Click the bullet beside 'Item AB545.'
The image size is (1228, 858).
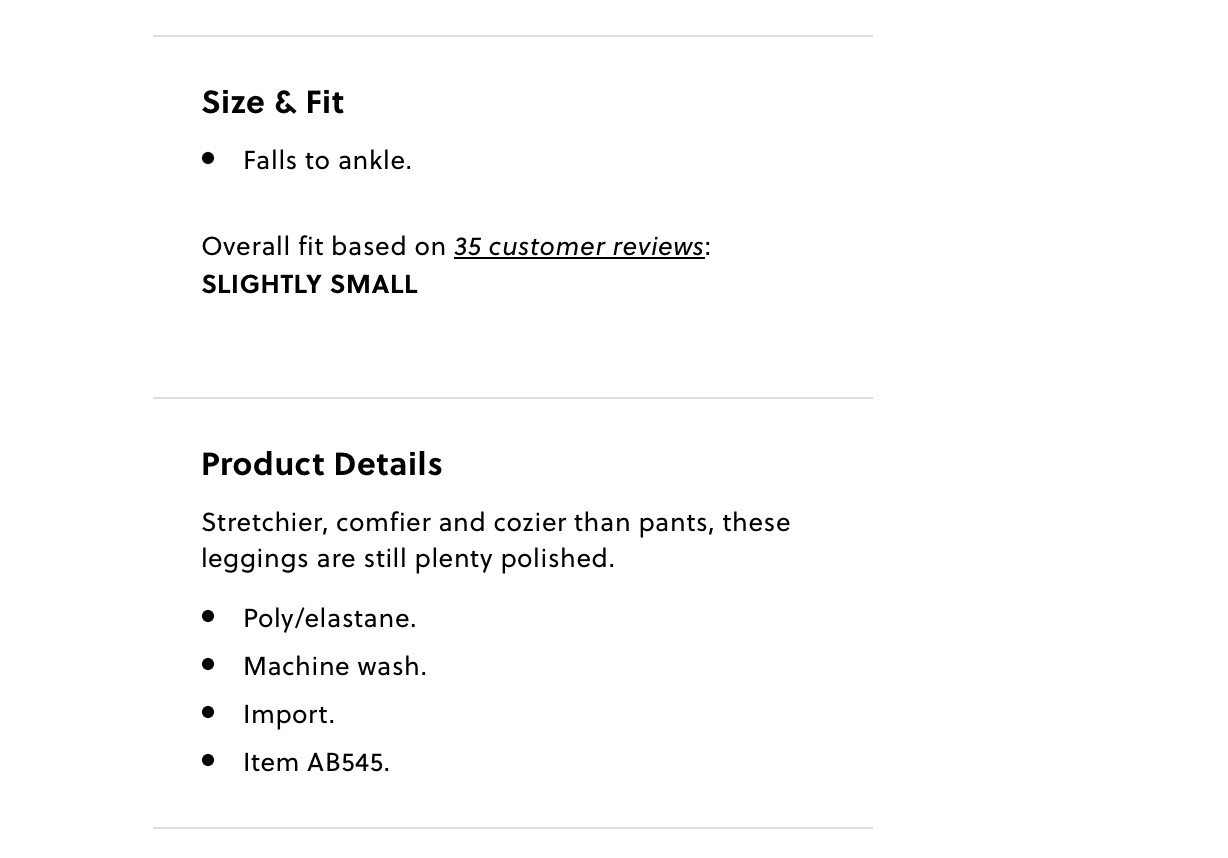pos(208,760)
